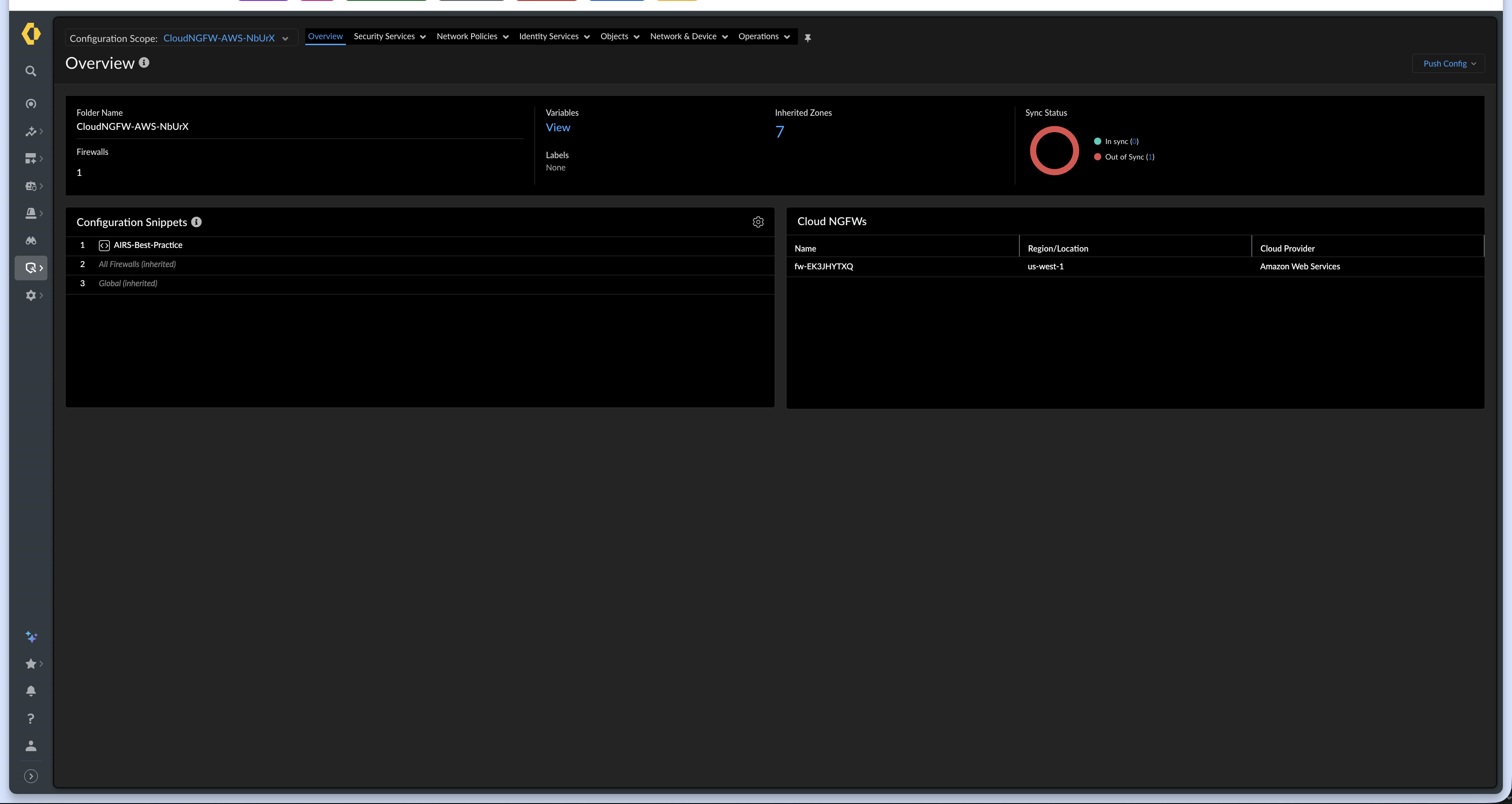Click the green In sync legend dot
1512x804 pixels.
tap(1097, 141)
